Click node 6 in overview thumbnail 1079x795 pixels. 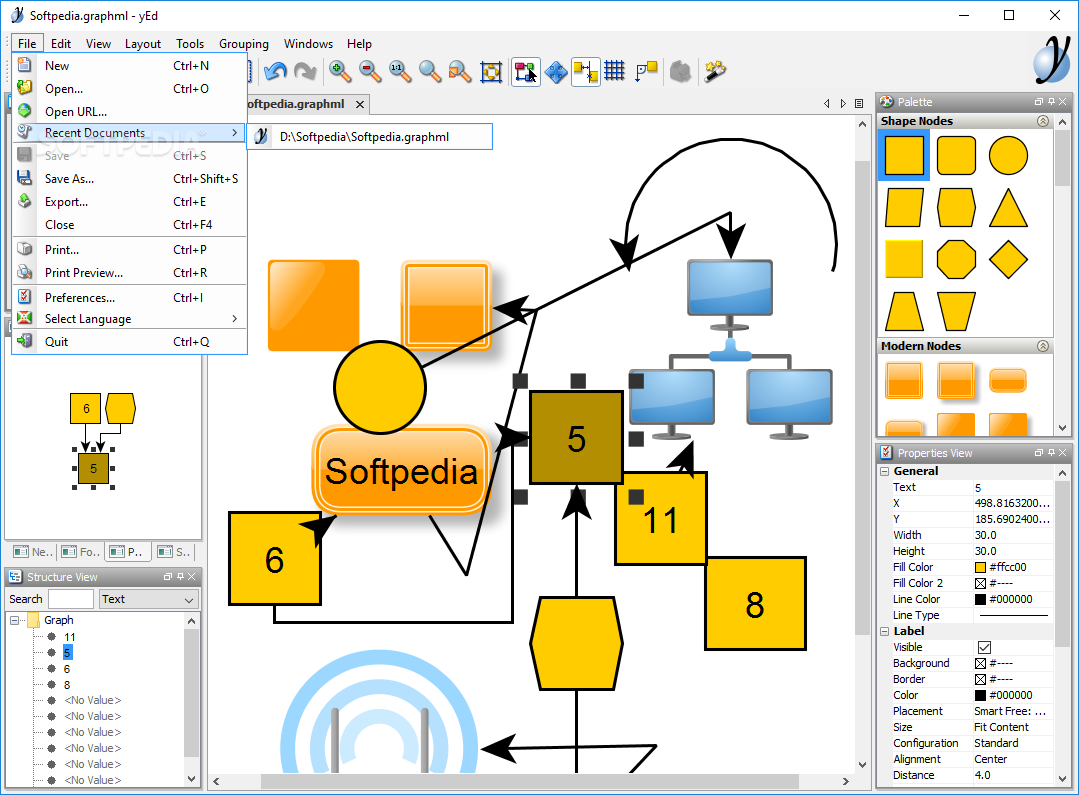pyautogui.click(x=86, y=409)
